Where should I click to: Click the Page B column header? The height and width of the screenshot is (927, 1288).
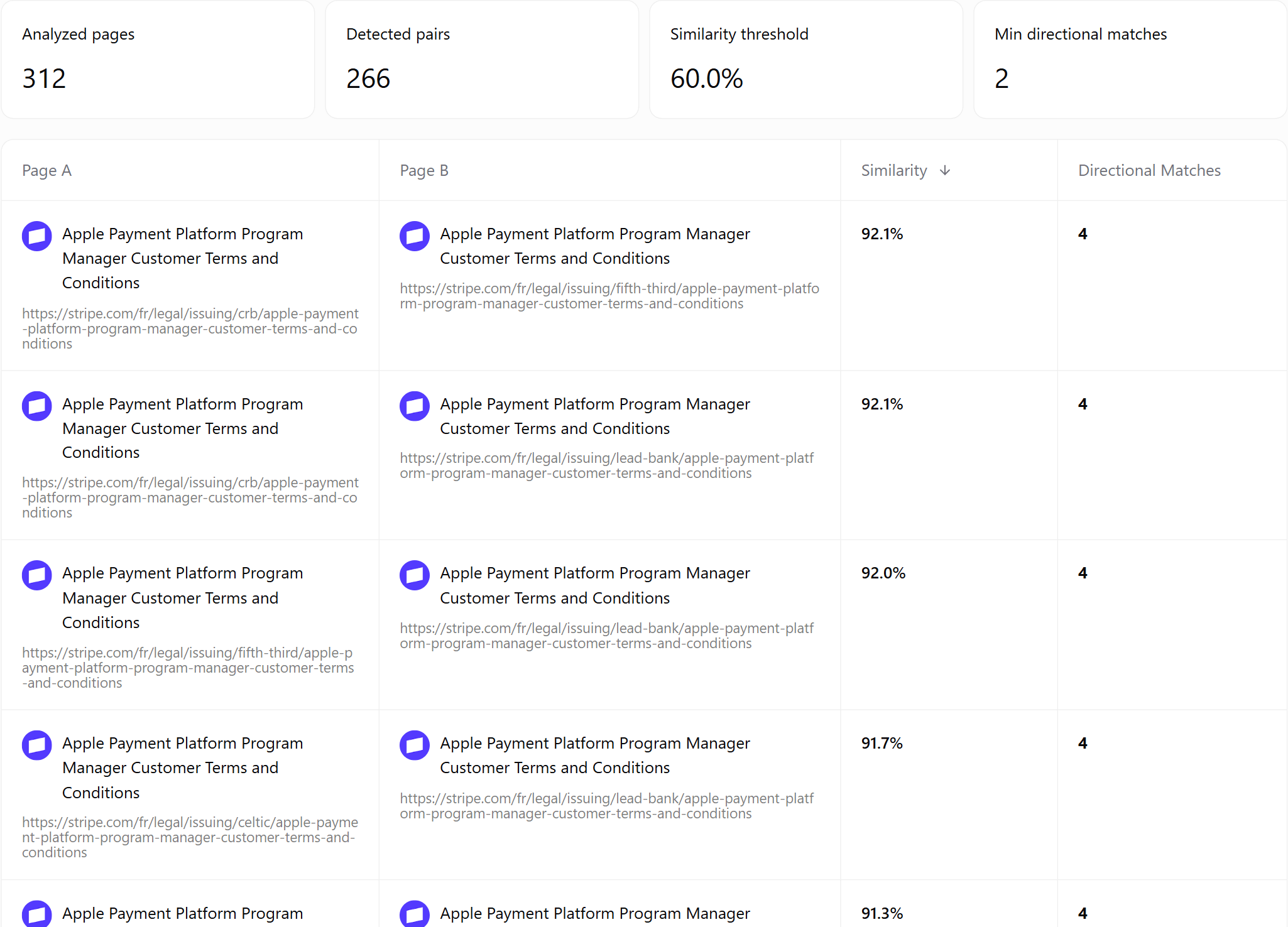tap(424, 170)
